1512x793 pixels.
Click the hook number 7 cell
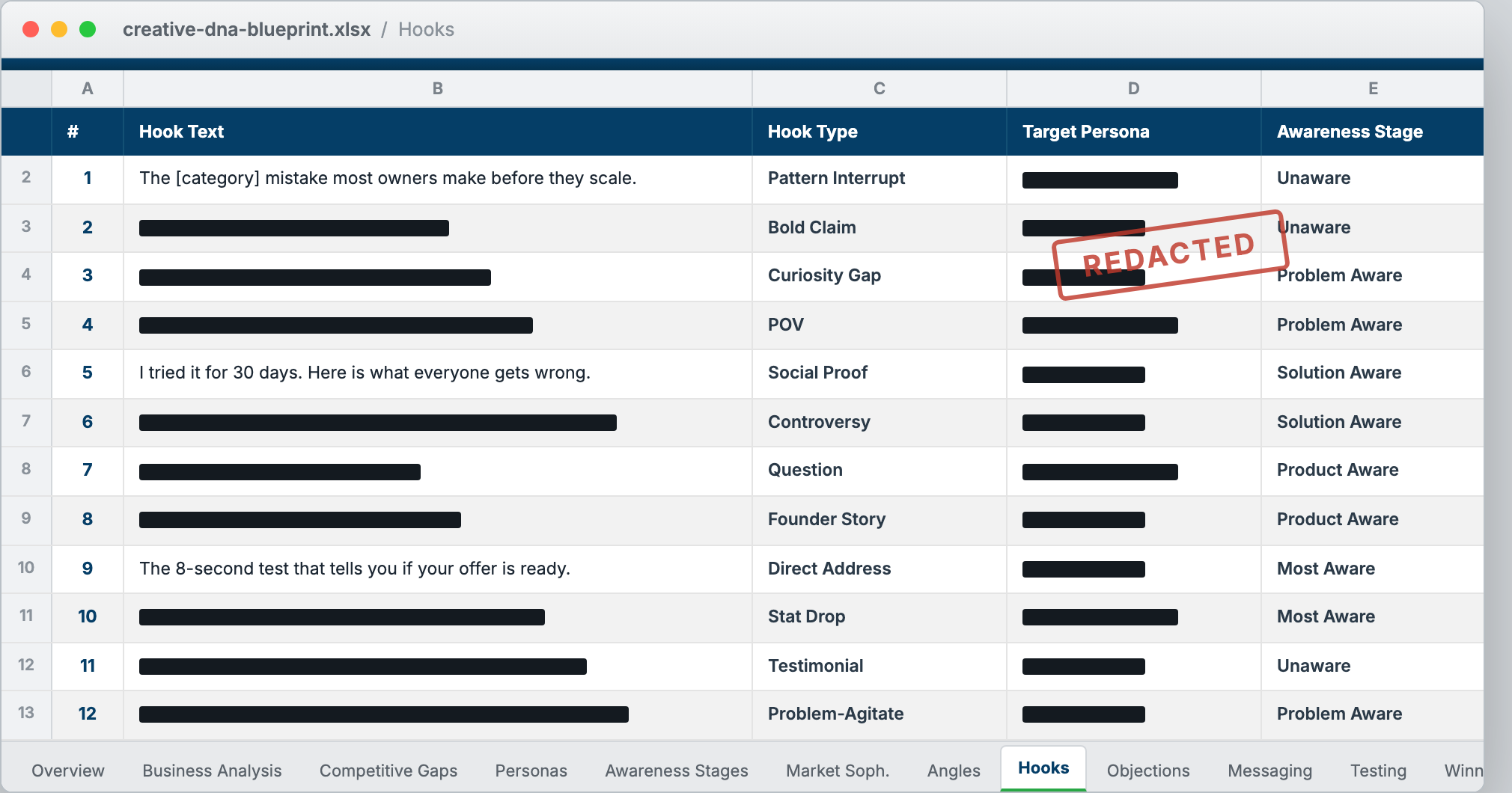pos(88,470)
